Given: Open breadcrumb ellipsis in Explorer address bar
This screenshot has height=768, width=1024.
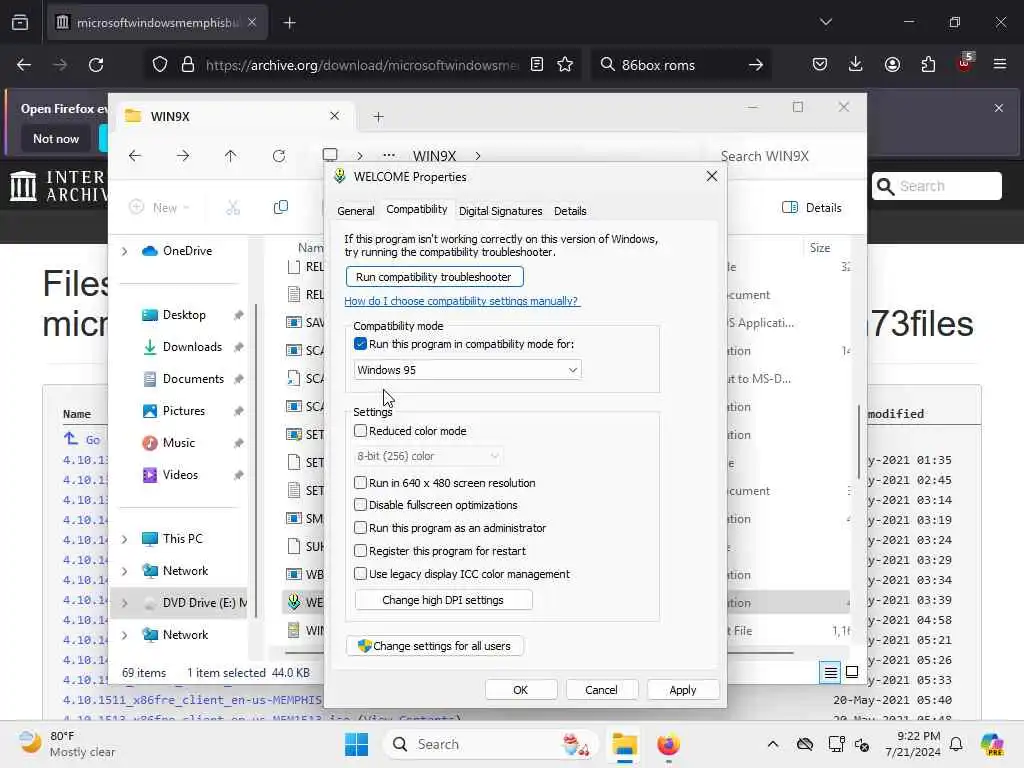Looking at the screenshot, I should 389,156.
